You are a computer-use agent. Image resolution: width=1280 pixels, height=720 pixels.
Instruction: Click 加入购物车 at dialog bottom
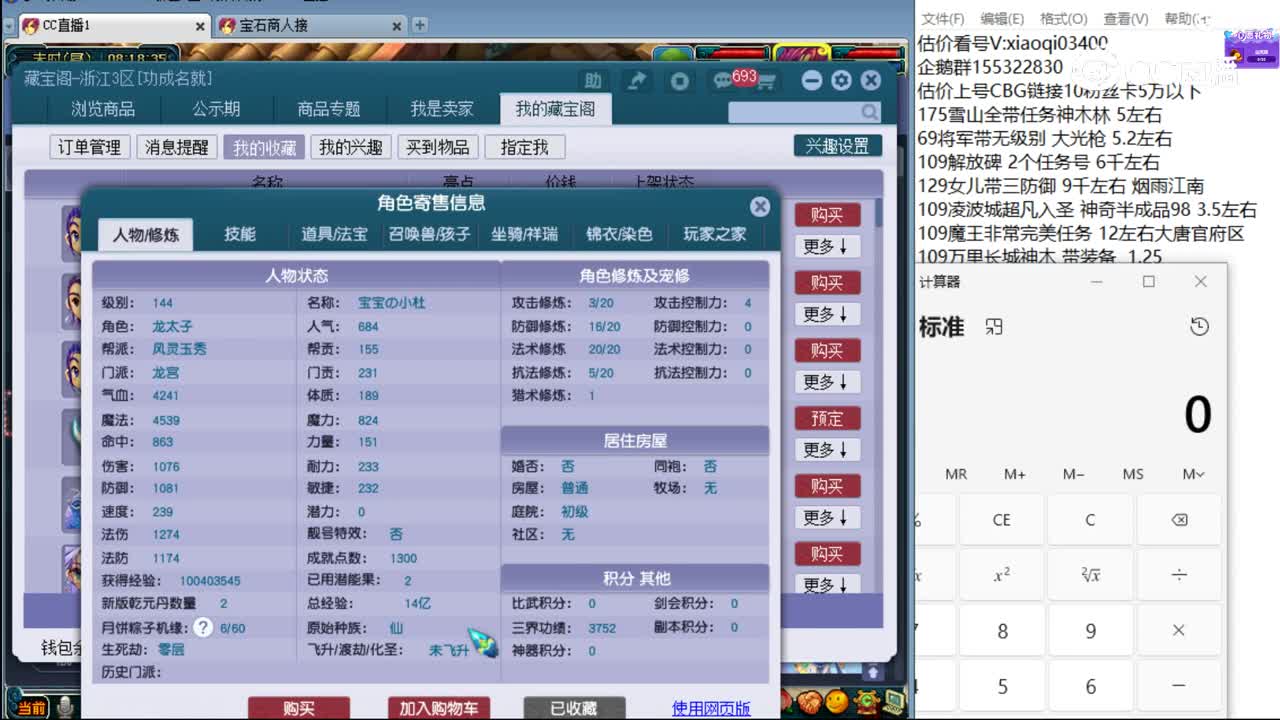tap(439, 708)
